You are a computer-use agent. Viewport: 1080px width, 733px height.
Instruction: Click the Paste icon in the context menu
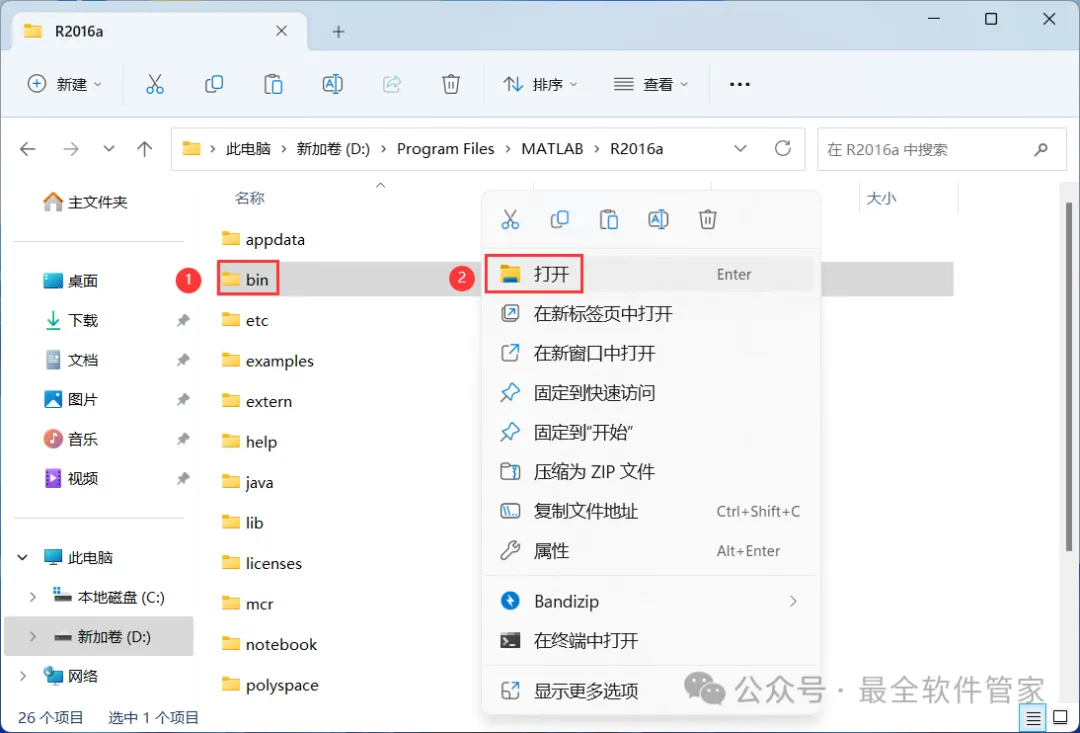(609, 220)
